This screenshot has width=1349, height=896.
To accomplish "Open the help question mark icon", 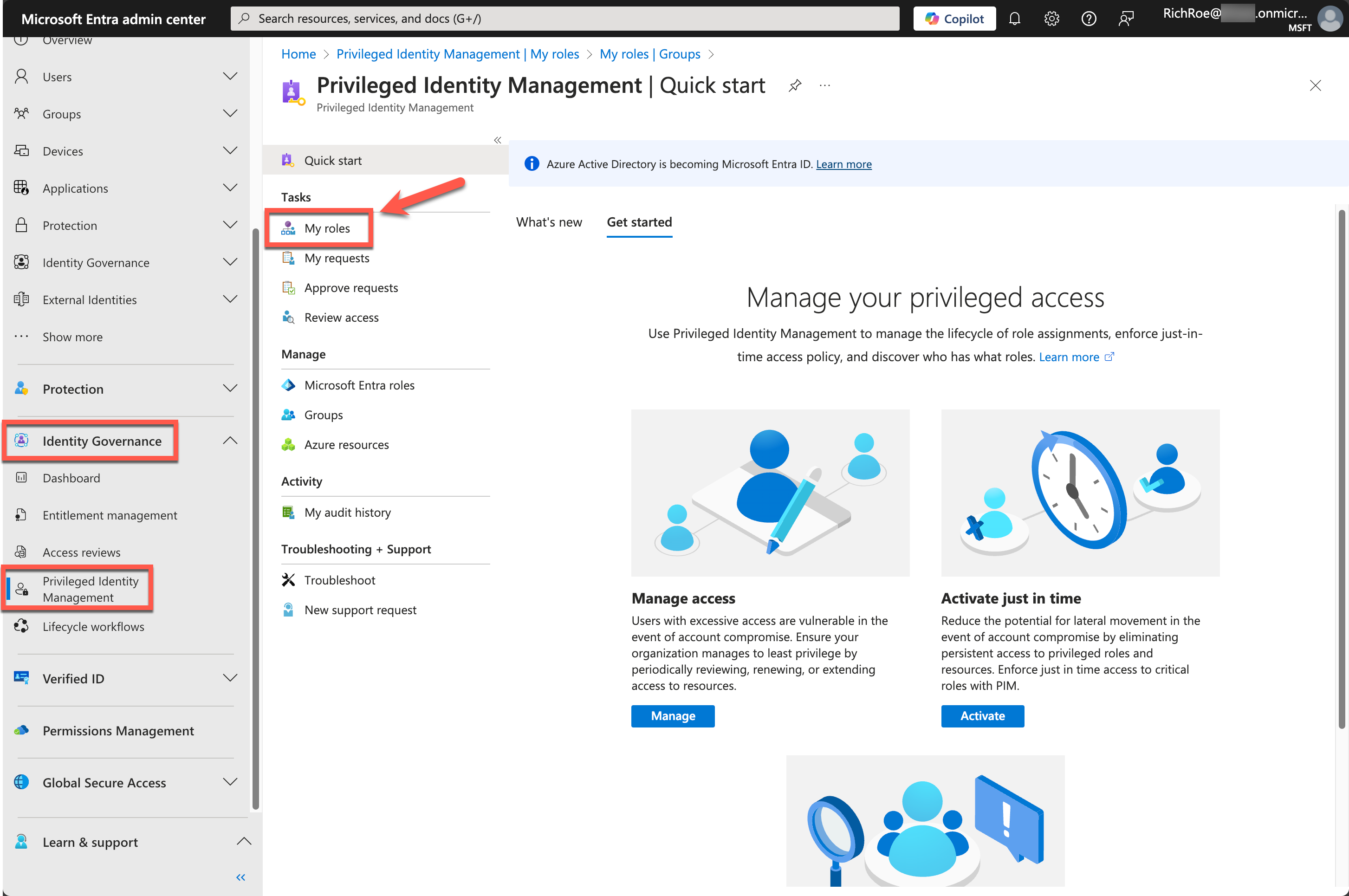I will [x=1089, y=18].
